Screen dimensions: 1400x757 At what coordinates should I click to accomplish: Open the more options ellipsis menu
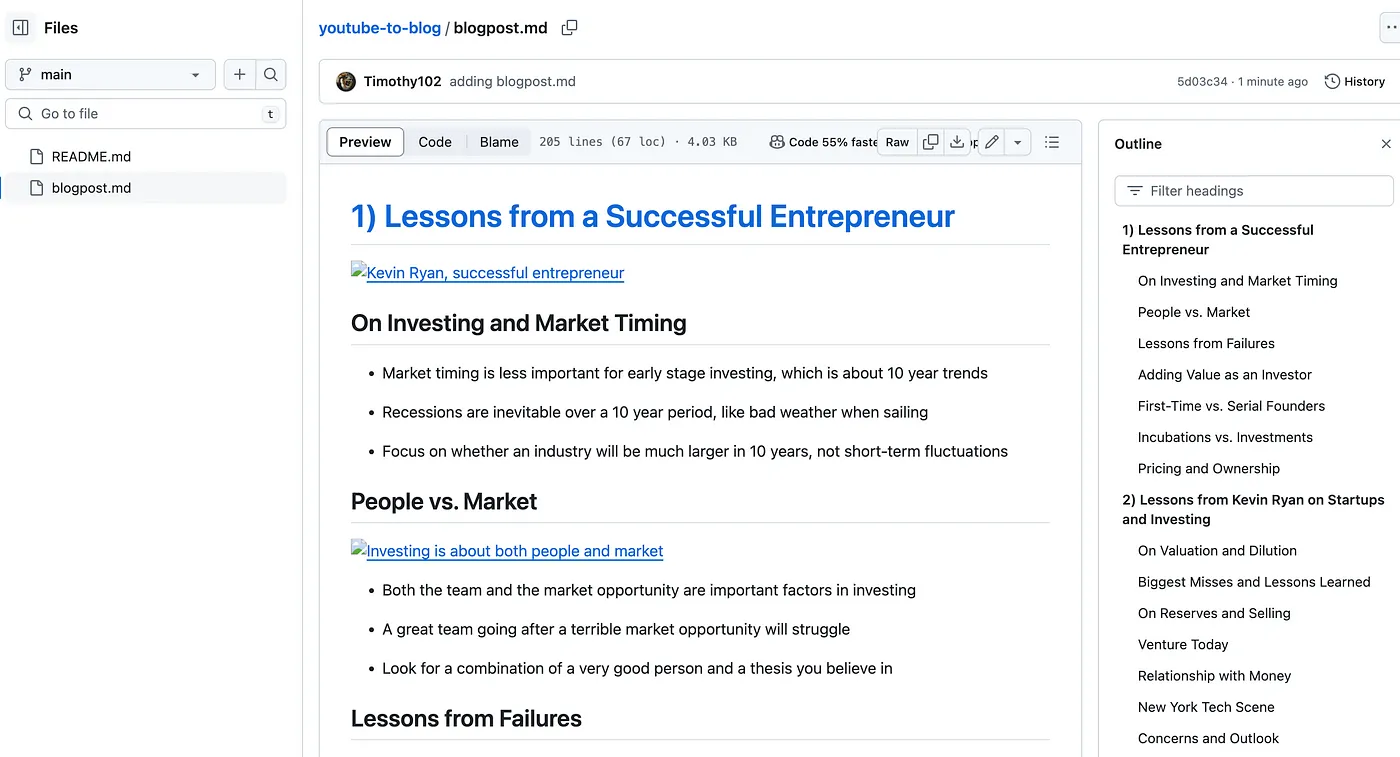1390,28
